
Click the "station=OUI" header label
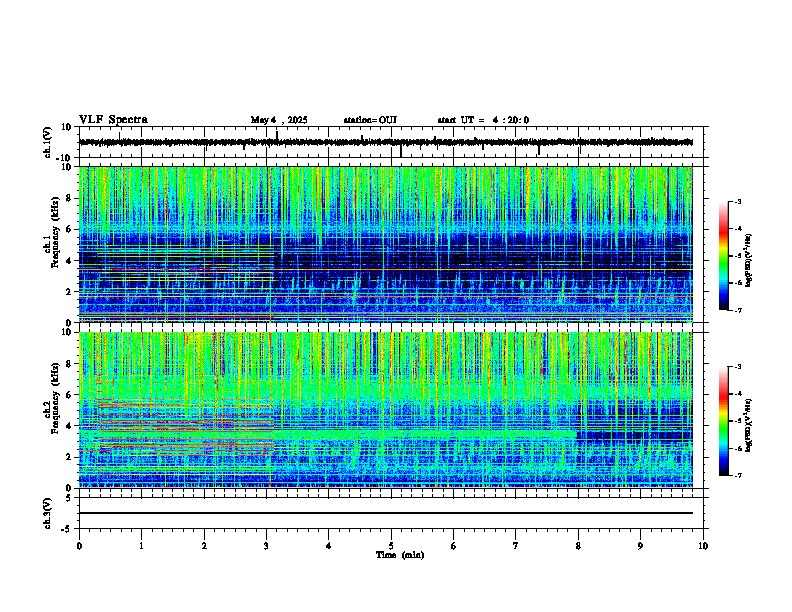pos(370,120)
